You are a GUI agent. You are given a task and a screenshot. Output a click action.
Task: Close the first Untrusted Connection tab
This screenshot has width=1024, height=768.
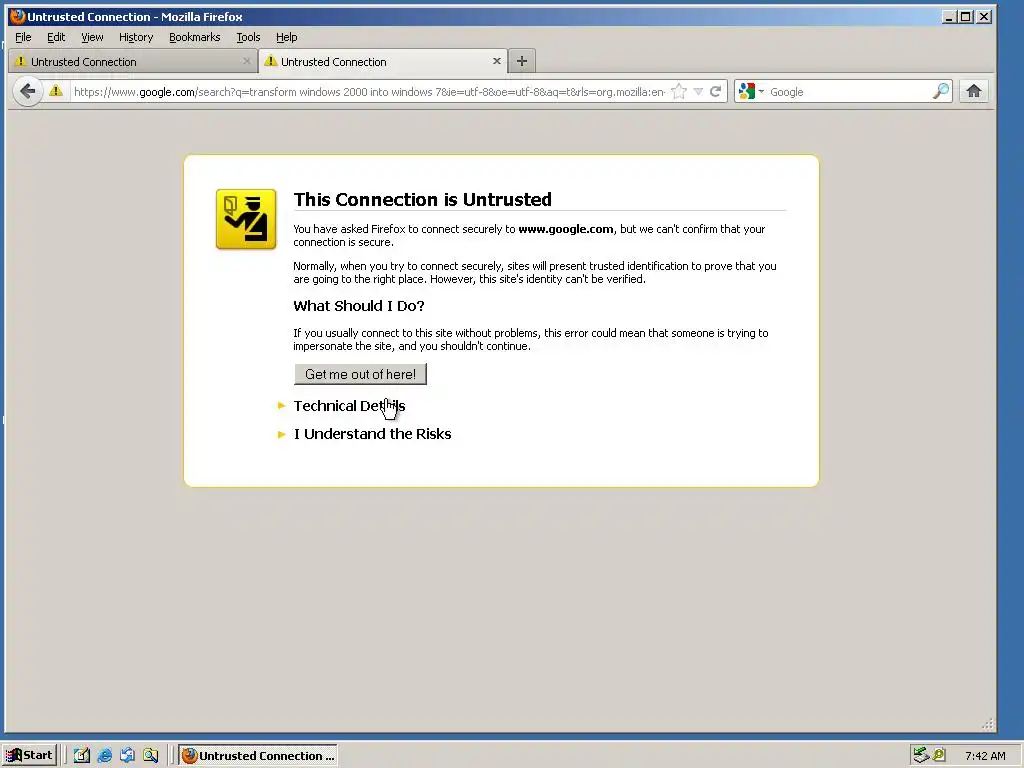(246, 61)
